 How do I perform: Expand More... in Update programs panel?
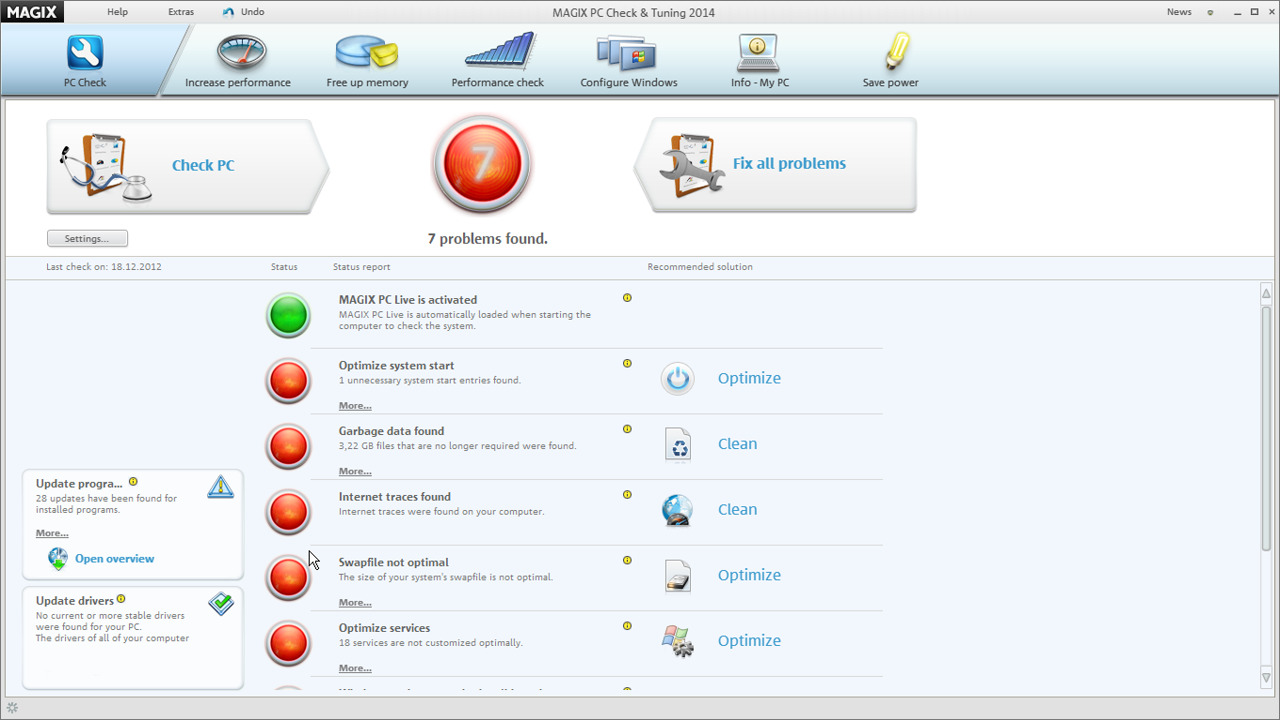click(52, 533)
